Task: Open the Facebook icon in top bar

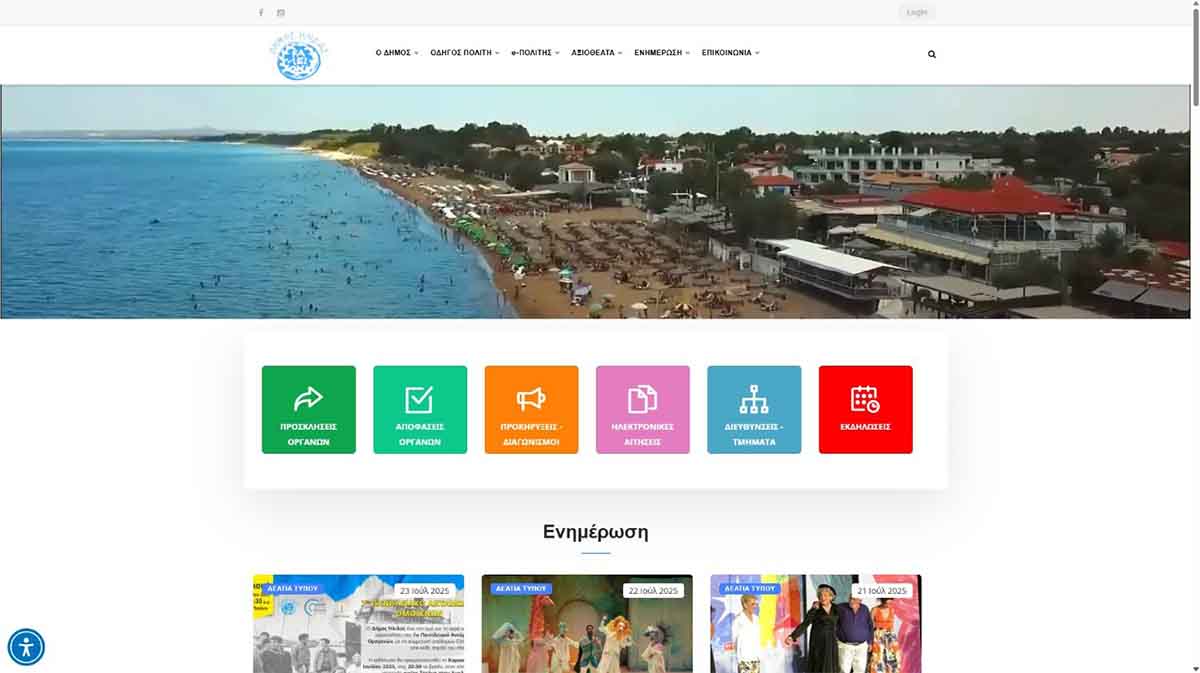Action: 261,13
